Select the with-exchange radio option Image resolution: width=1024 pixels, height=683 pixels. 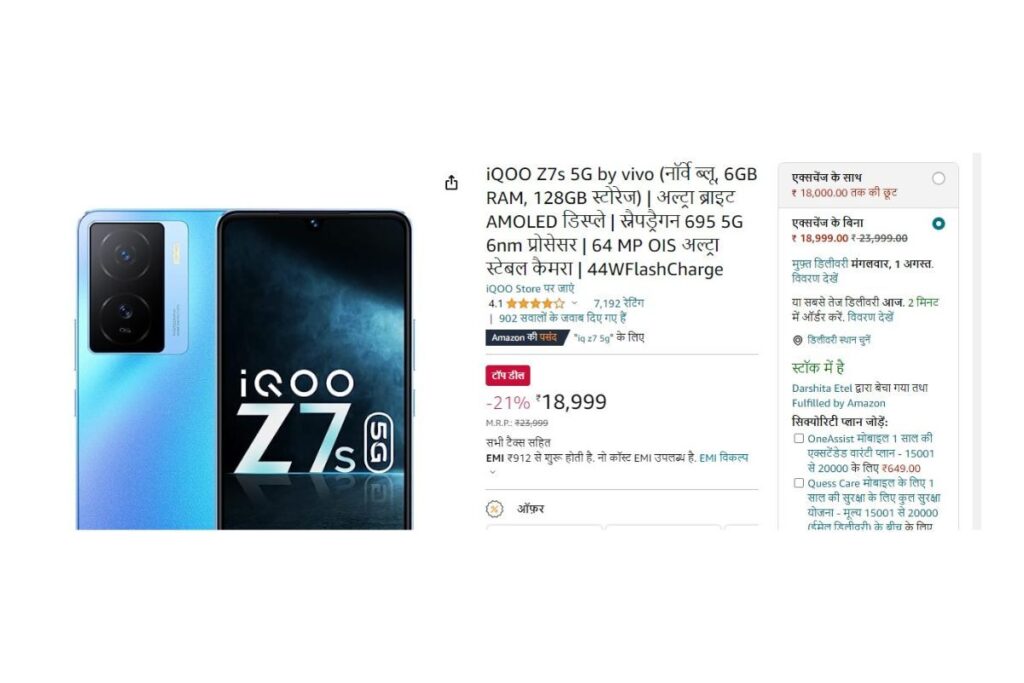click(938, 178)
